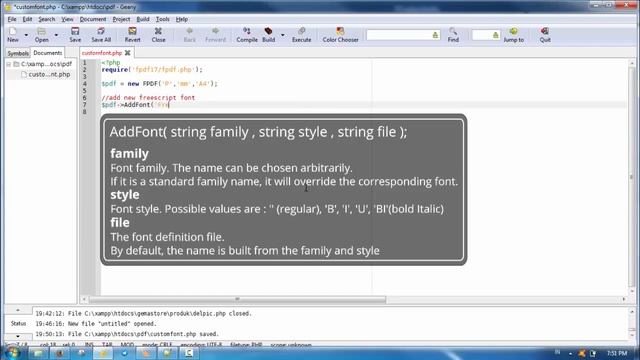Navigate Back with the toolbar arrow

(x=189, y=35)
